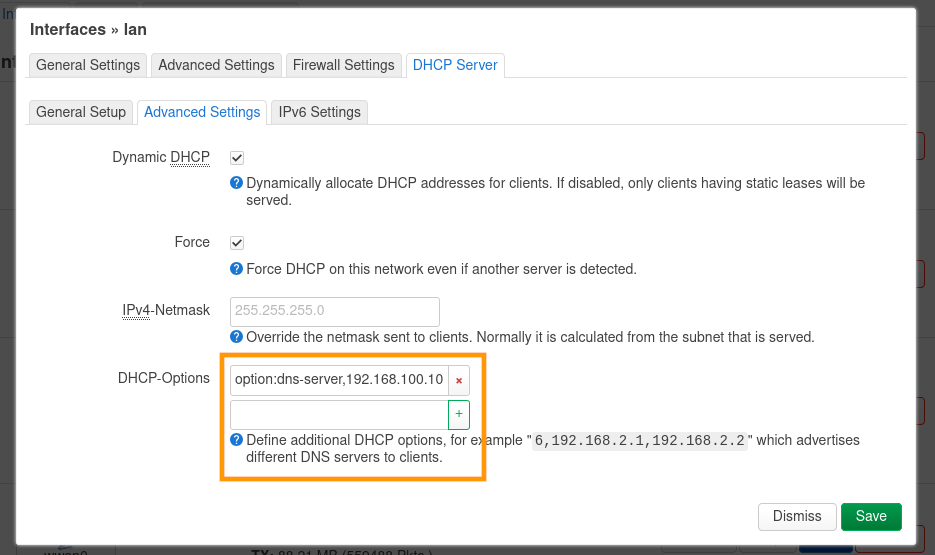Screen dimensions: 935x555
Task: Select the DHCP Server's Advanced Settings sub-tab
Action: tap(202, 112)
